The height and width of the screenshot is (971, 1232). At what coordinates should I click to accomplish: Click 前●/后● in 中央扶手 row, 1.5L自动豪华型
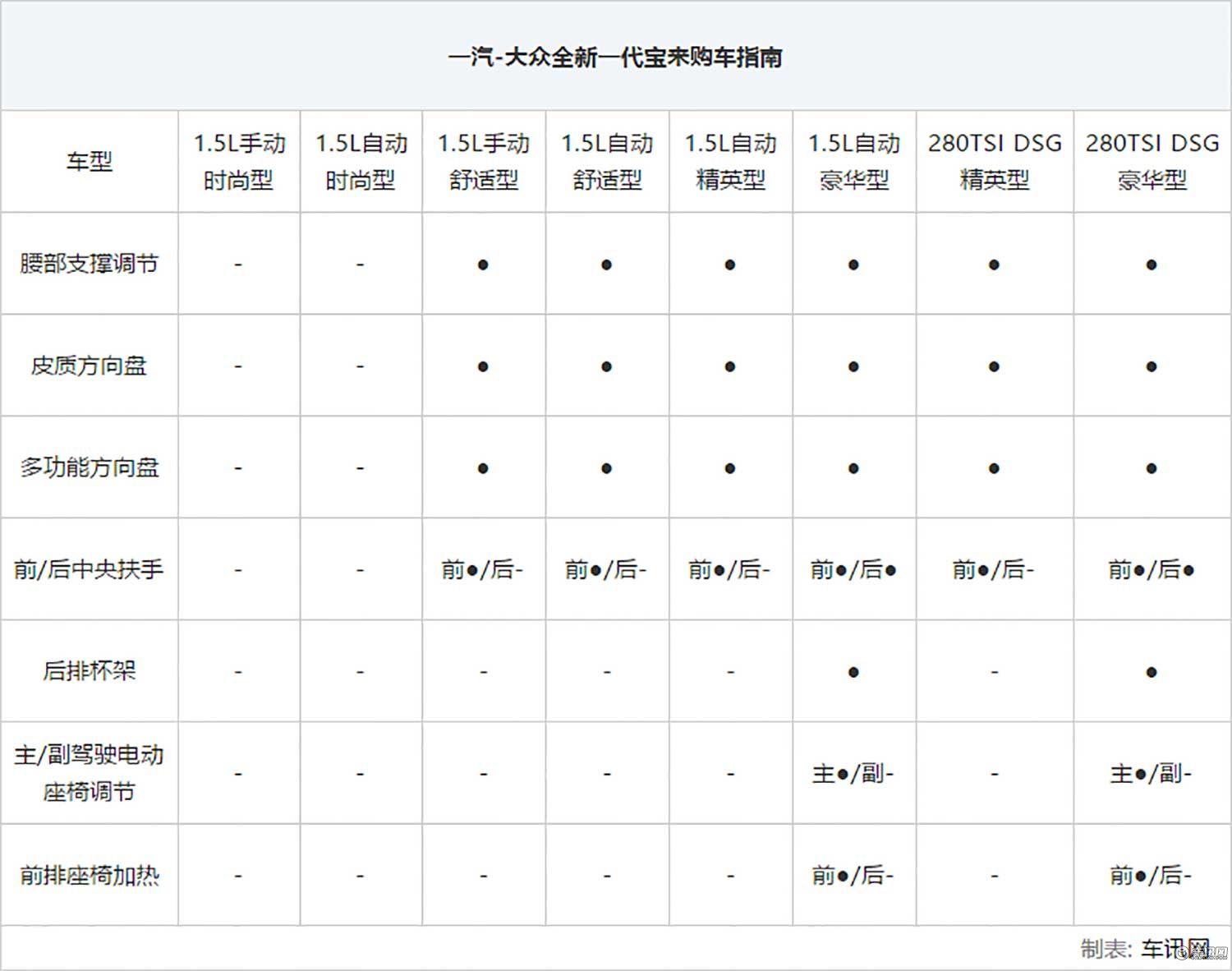coord(853,569)
